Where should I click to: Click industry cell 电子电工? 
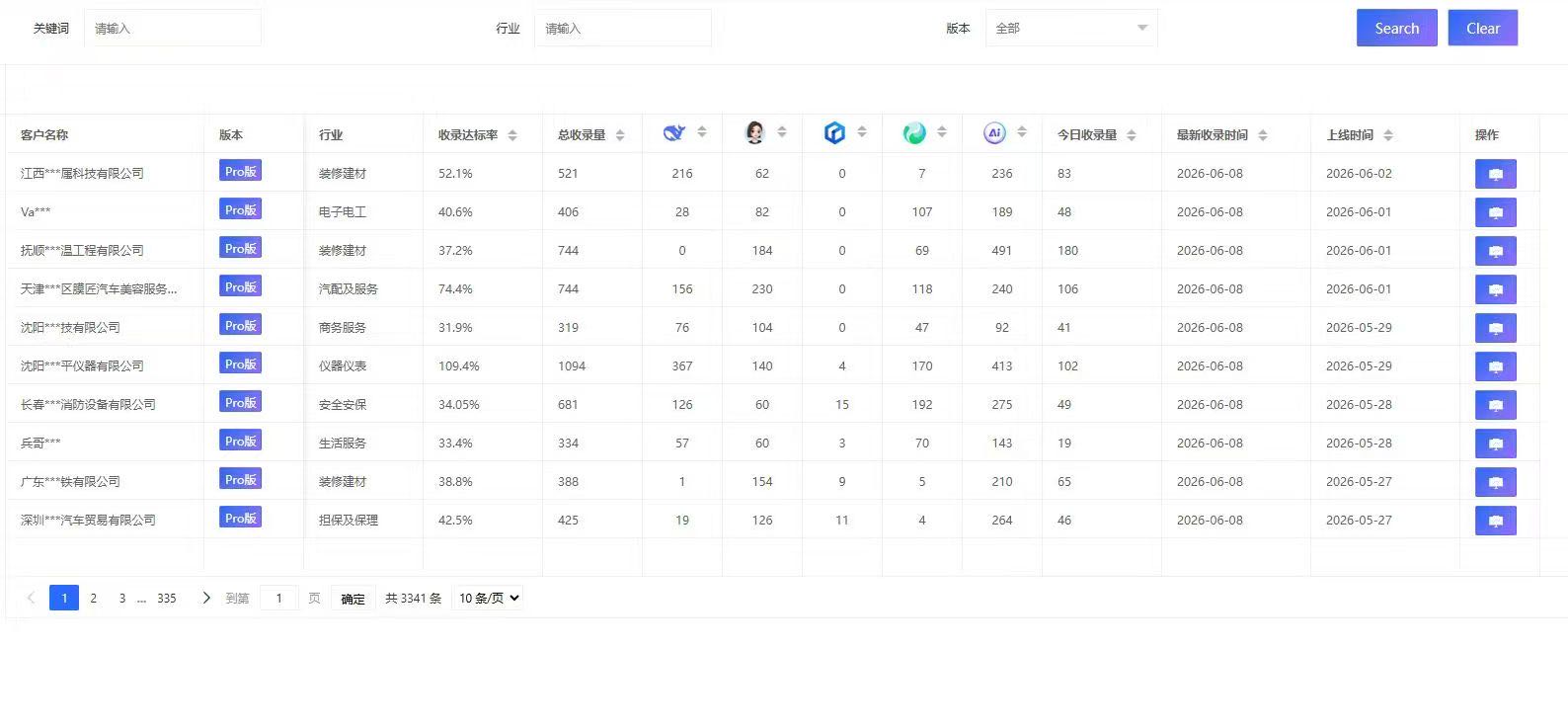tap(343, 212)
